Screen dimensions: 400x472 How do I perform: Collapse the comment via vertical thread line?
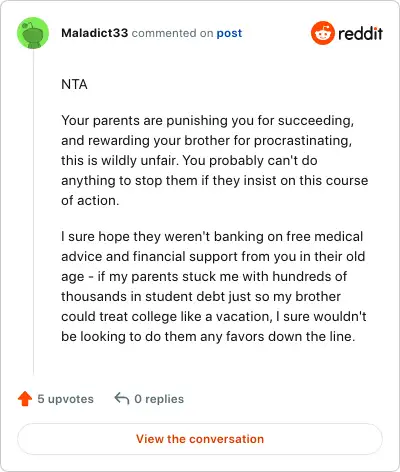click(x=33, y=212)
